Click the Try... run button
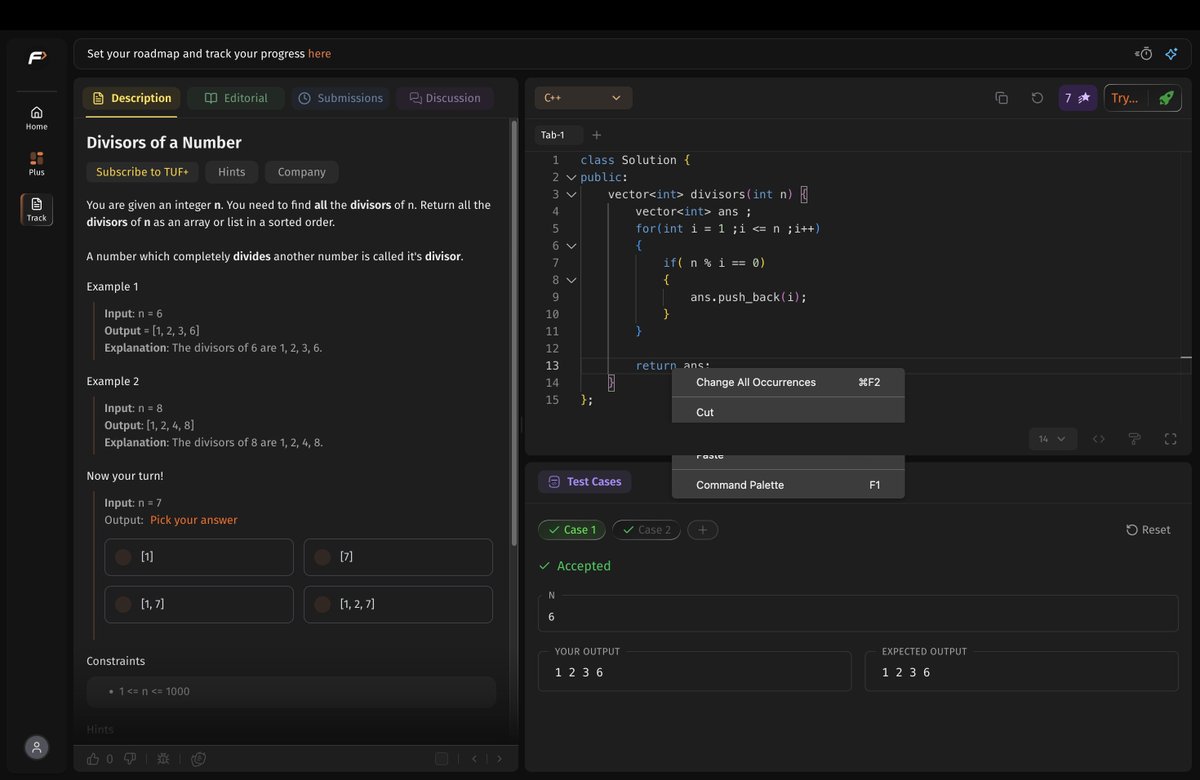1200x780 pixels. click(1125, 98)
